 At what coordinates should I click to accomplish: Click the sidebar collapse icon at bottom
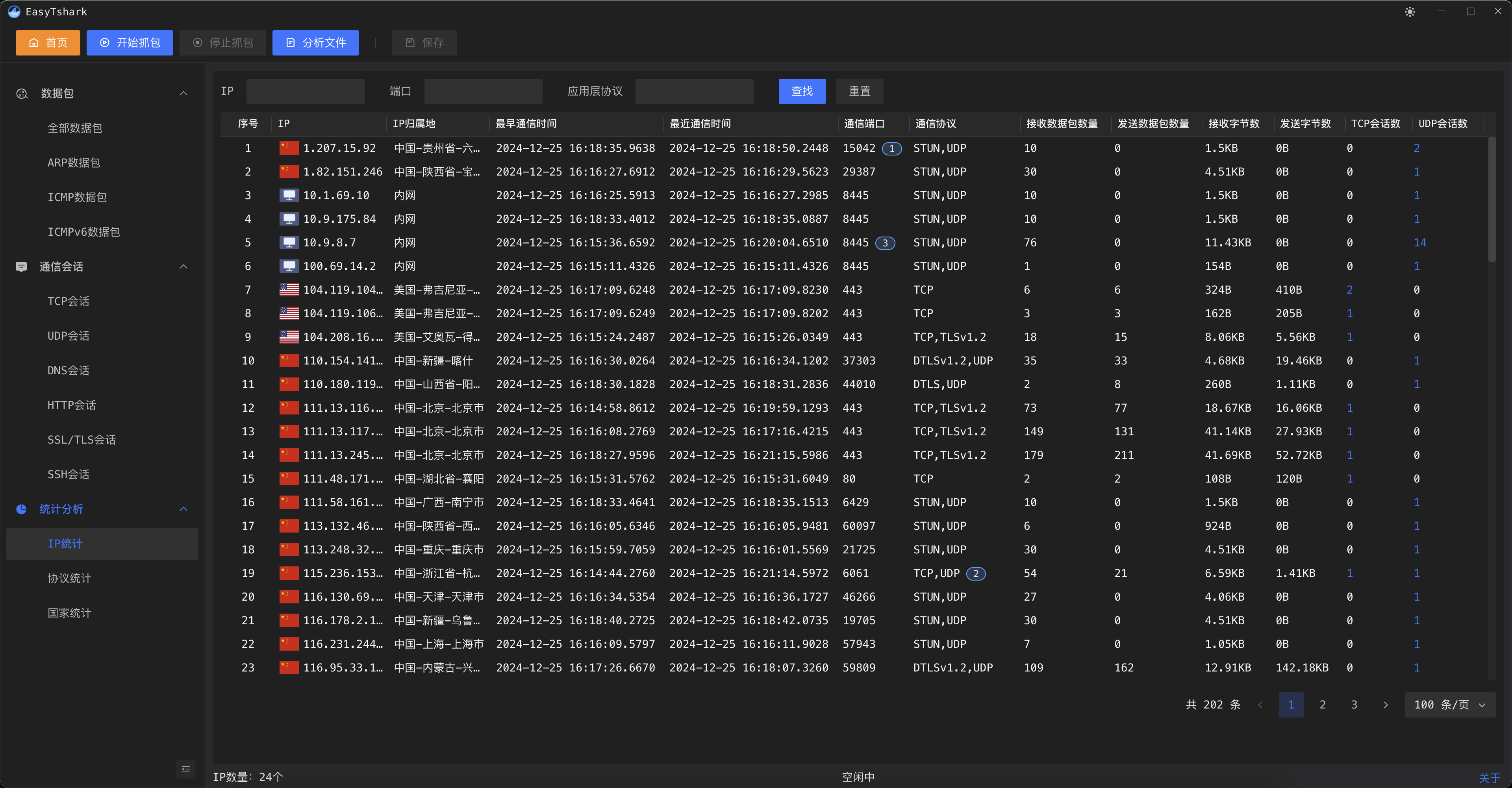tap(185, 769)
